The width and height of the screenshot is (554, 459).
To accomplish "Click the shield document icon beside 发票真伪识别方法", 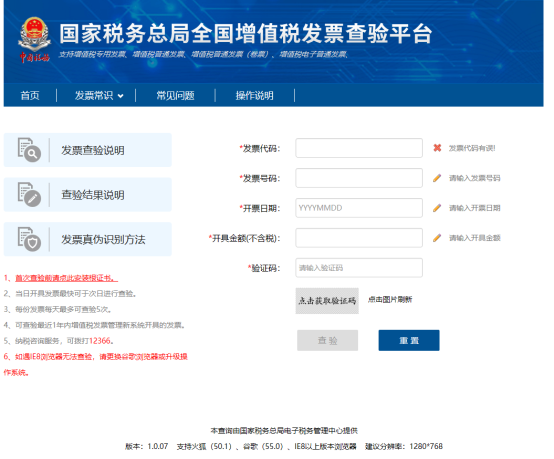I will coord(29,239).
